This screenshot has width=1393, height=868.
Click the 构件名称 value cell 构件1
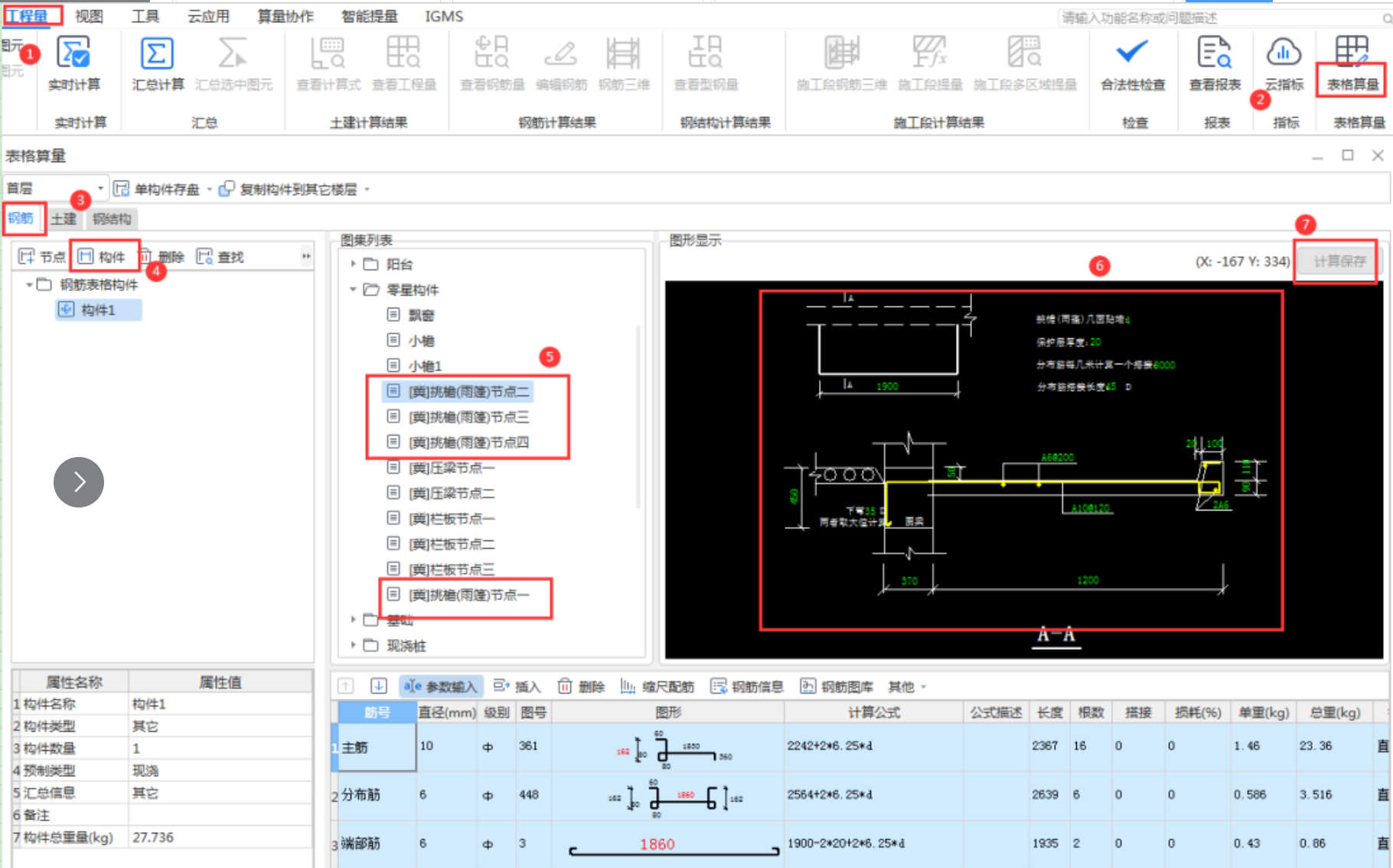(x=220, y=703)
